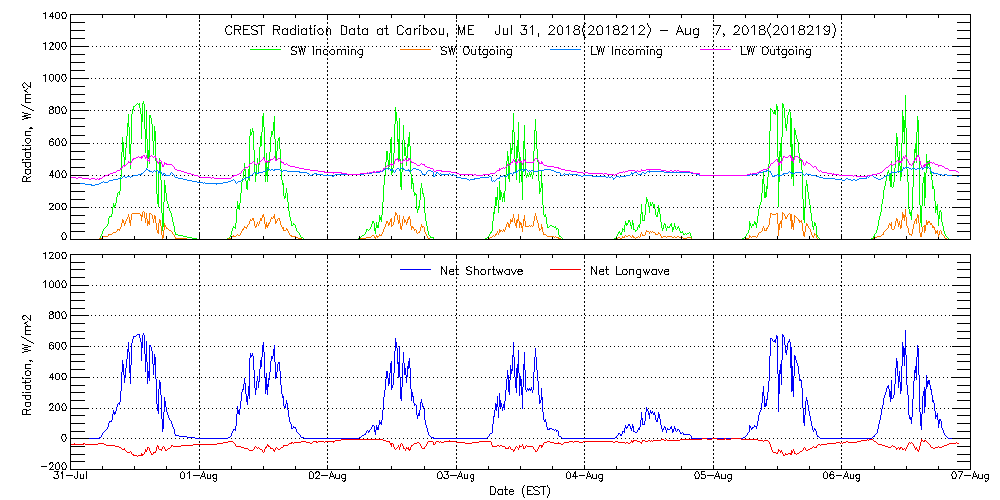Click the 'SW Incoming' legend label
This screenshot has height=500, width=1000.
pyautogui.click(x=327, y=52)
